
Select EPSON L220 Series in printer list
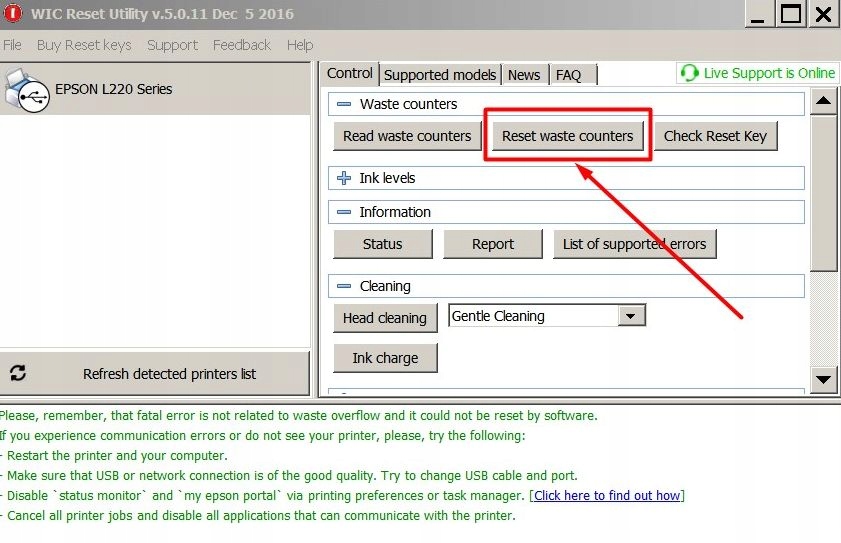[155, 89]
